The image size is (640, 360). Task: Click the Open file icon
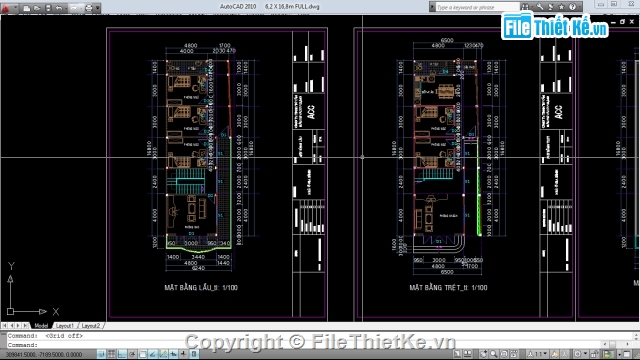37,8
